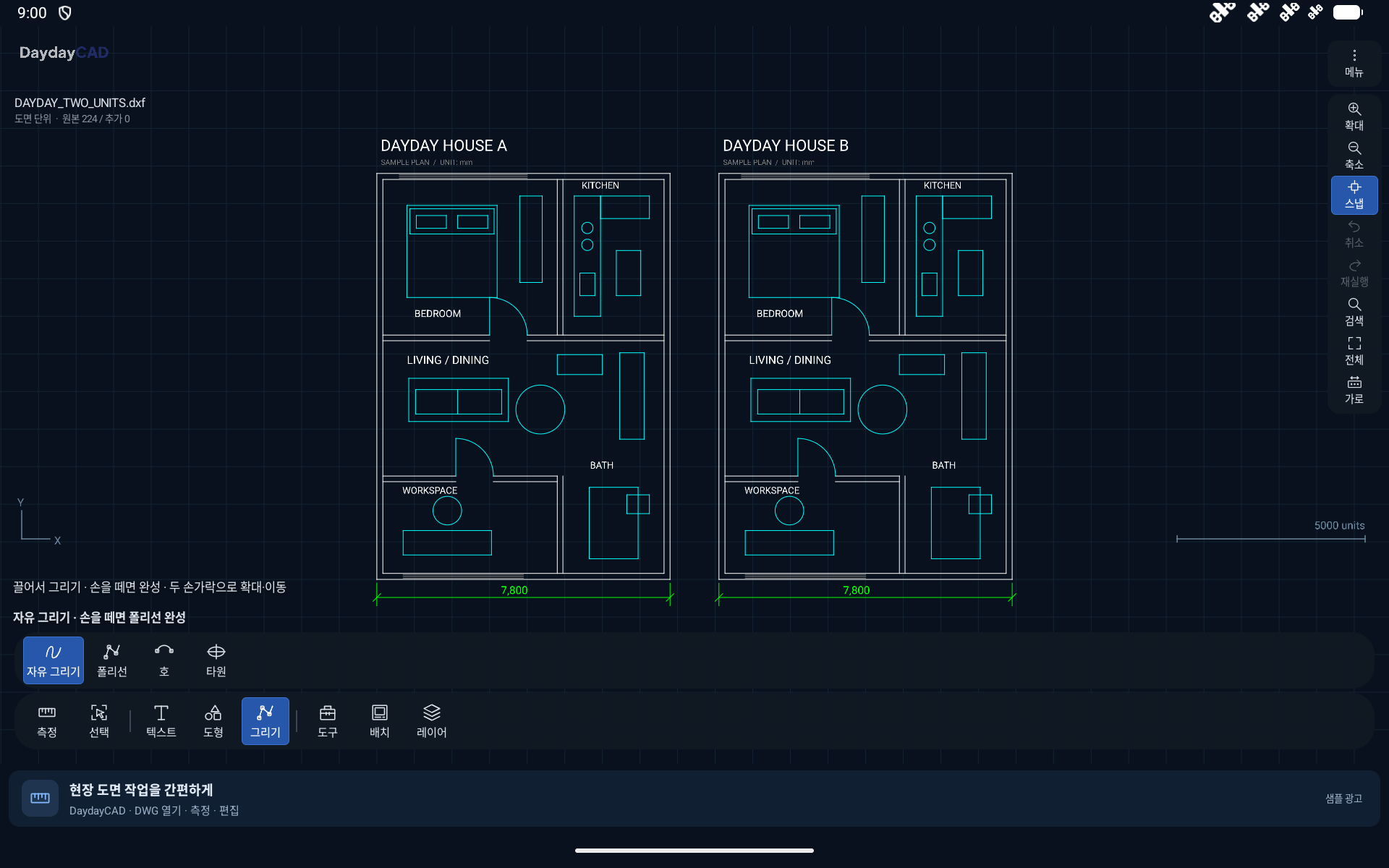This screenshot has width=1389, height=868.
Task: Tap House A BATH label
Action: (x=602, y=465)
